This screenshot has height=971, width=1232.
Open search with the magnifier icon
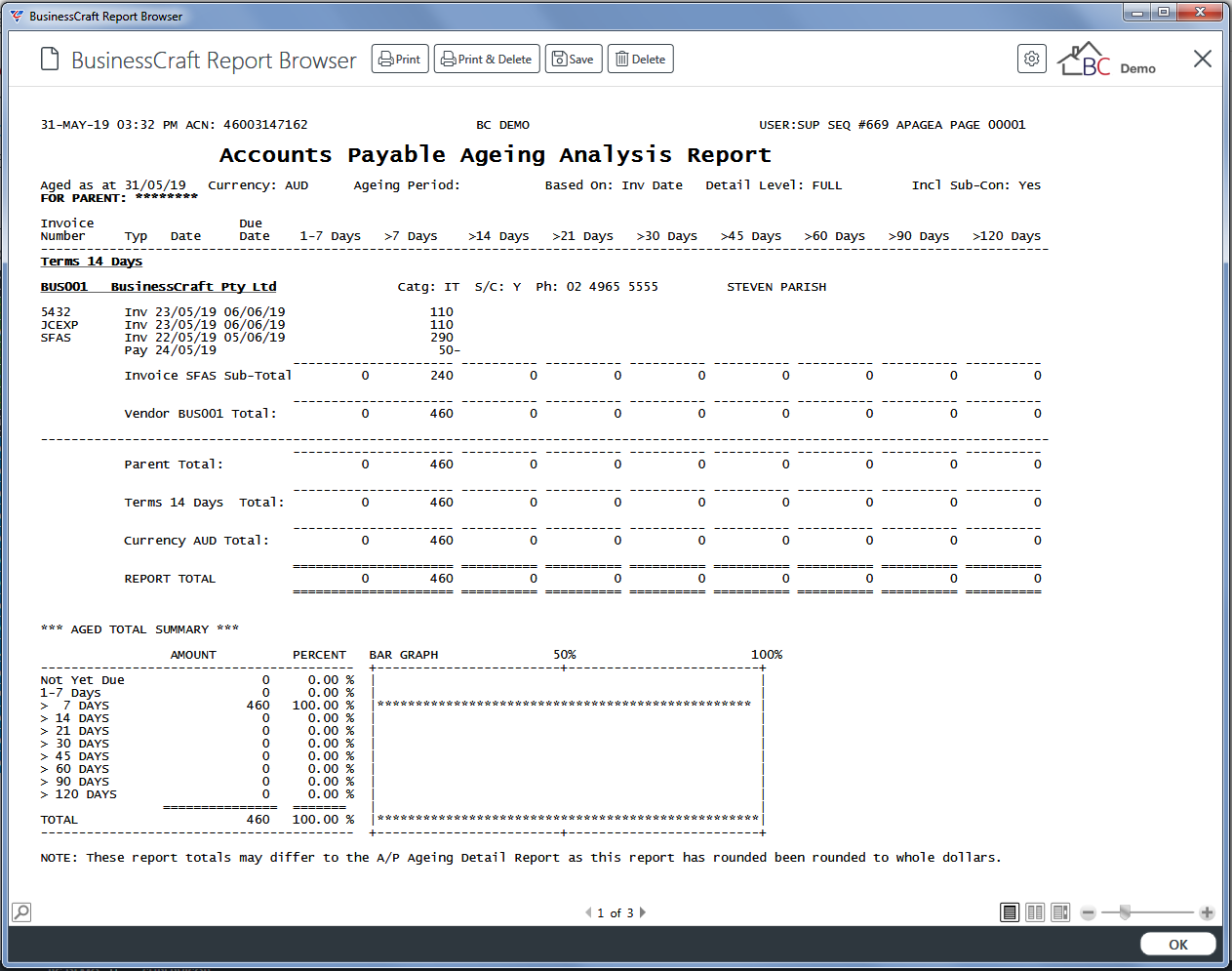point(21,912)
